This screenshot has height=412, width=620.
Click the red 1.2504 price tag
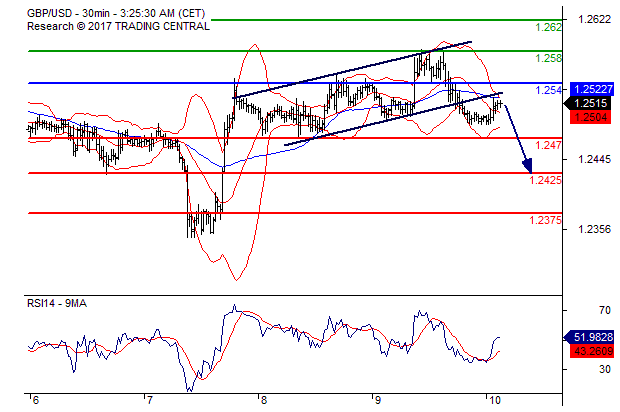click(x=590, y=117)
